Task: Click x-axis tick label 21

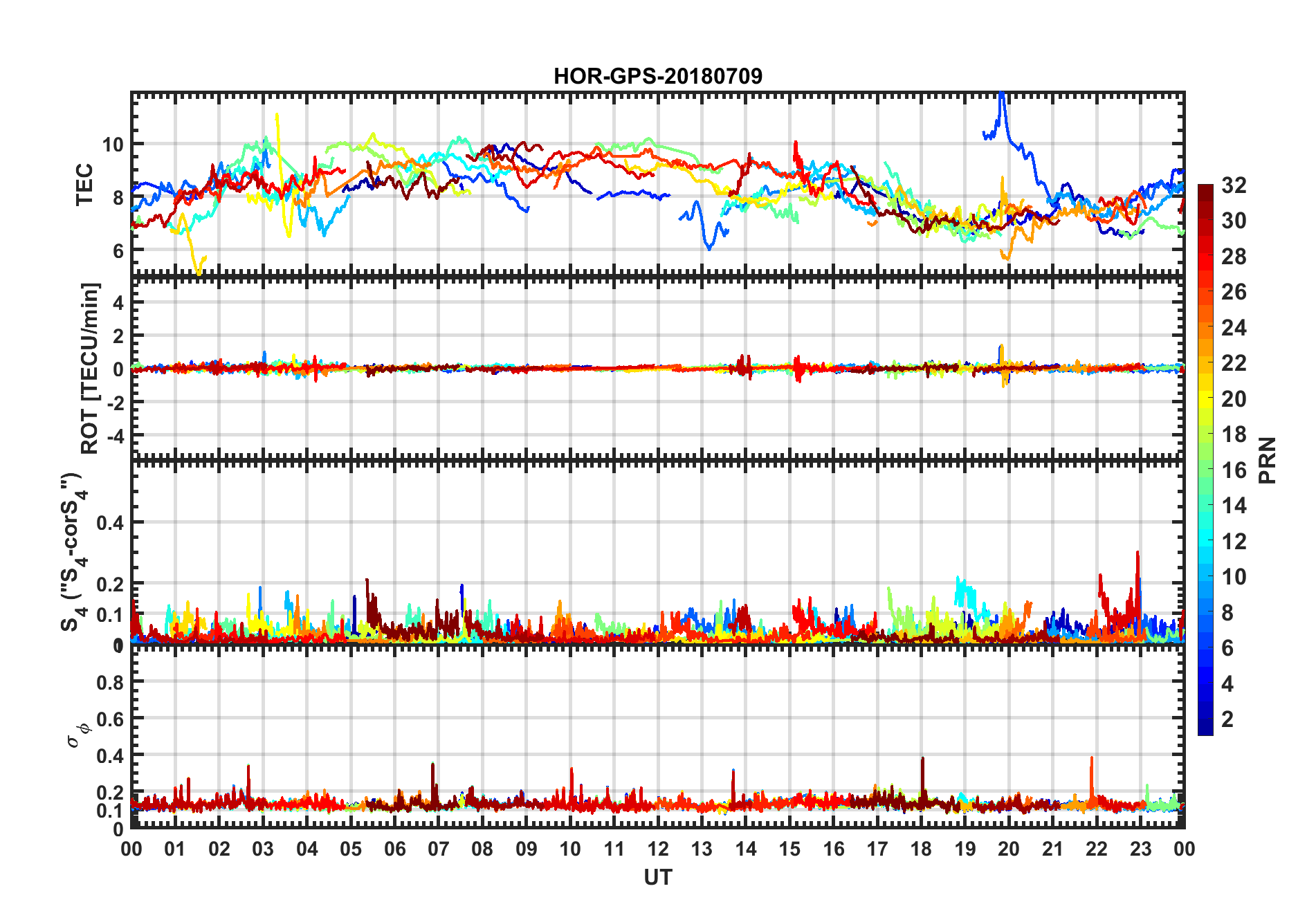Action: [1052, 849]
